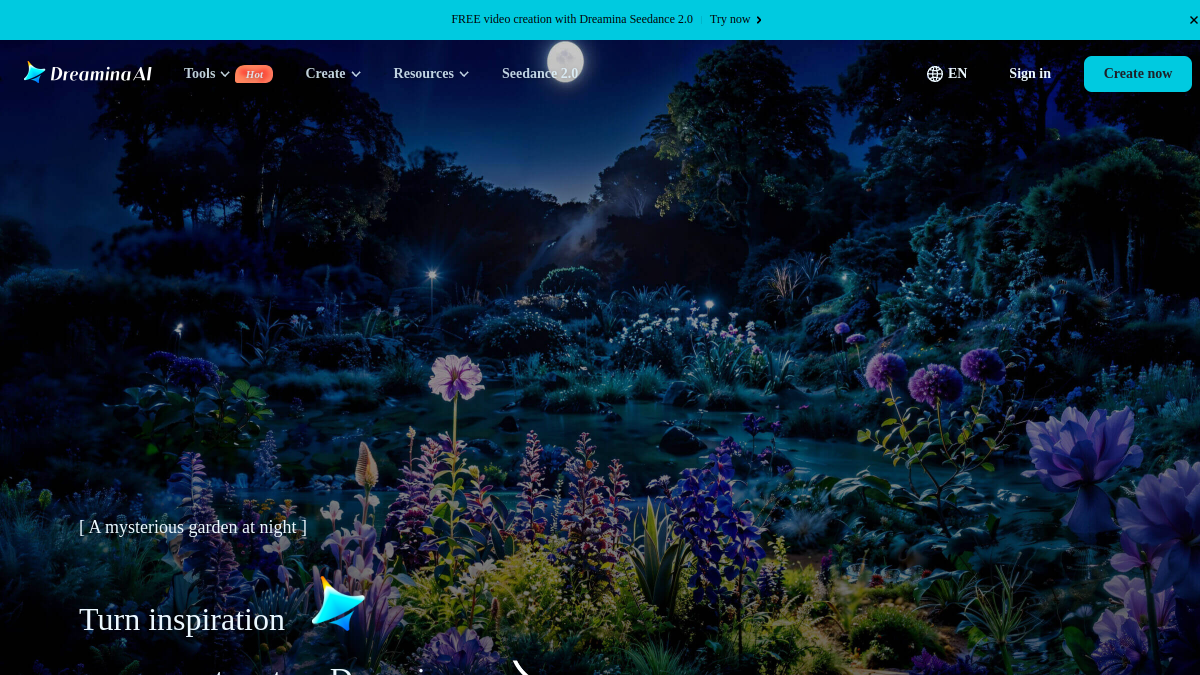The image size is (1200, 675).
Task: Expand the Resources dropdown chevron
Action: [464, 74]
